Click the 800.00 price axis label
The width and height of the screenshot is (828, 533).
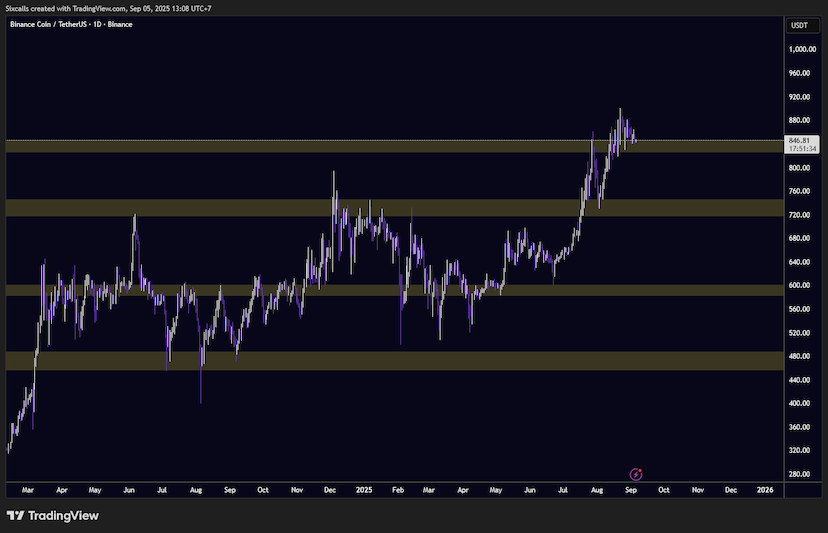tap(799, 167)
